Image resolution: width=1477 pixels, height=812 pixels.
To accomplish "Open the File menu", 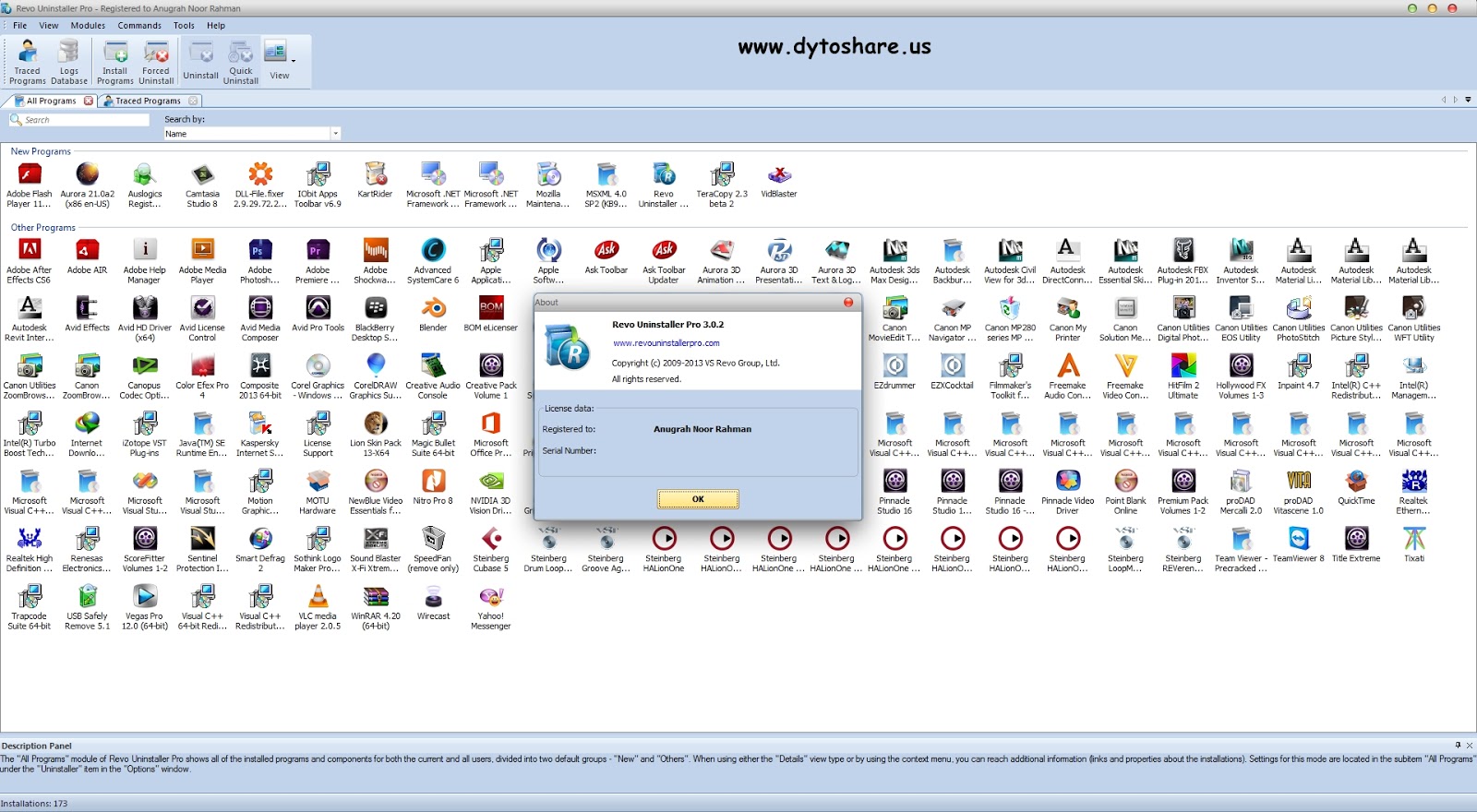I will (19, 26).
